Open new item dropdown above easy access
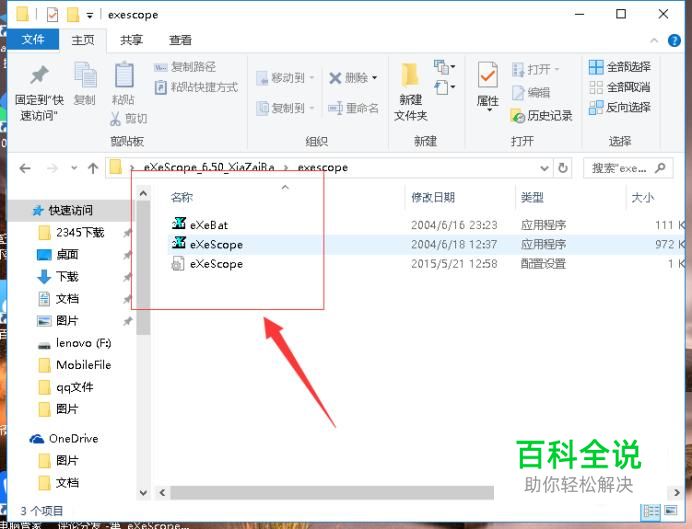 coord(445,67)
